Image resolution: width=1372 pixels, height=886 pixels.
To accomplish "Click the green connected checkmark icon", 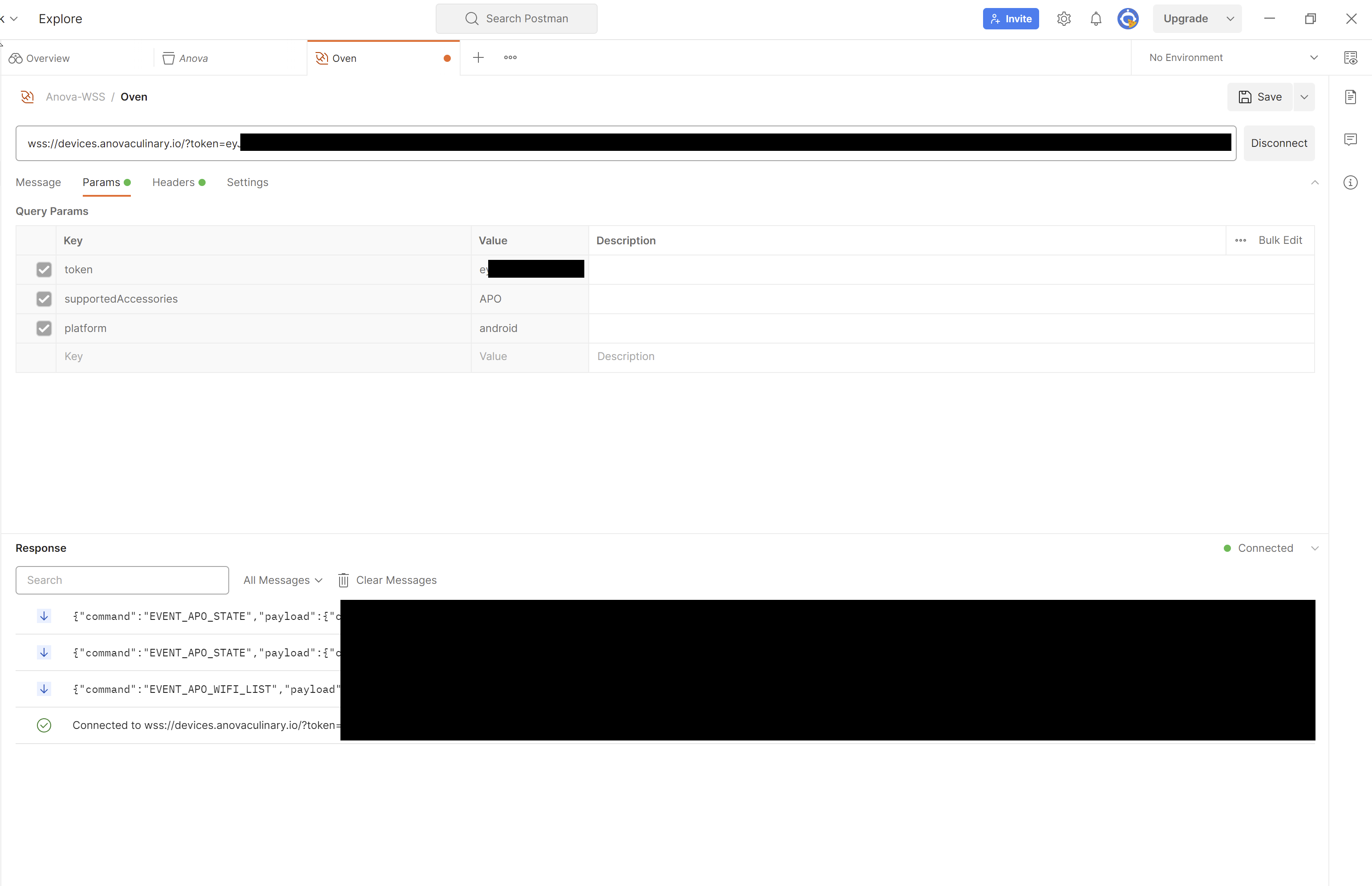I will 44,725.
